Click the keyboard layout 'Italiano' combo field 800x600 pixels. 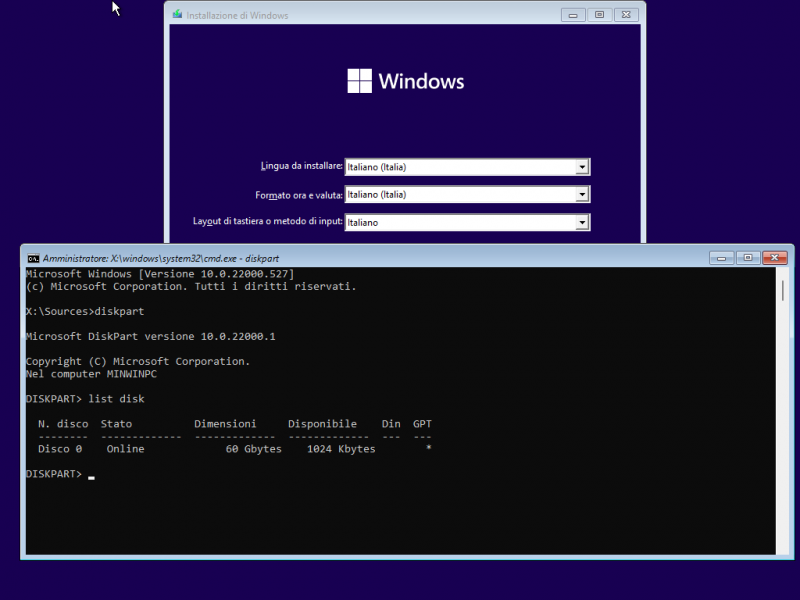467,222
